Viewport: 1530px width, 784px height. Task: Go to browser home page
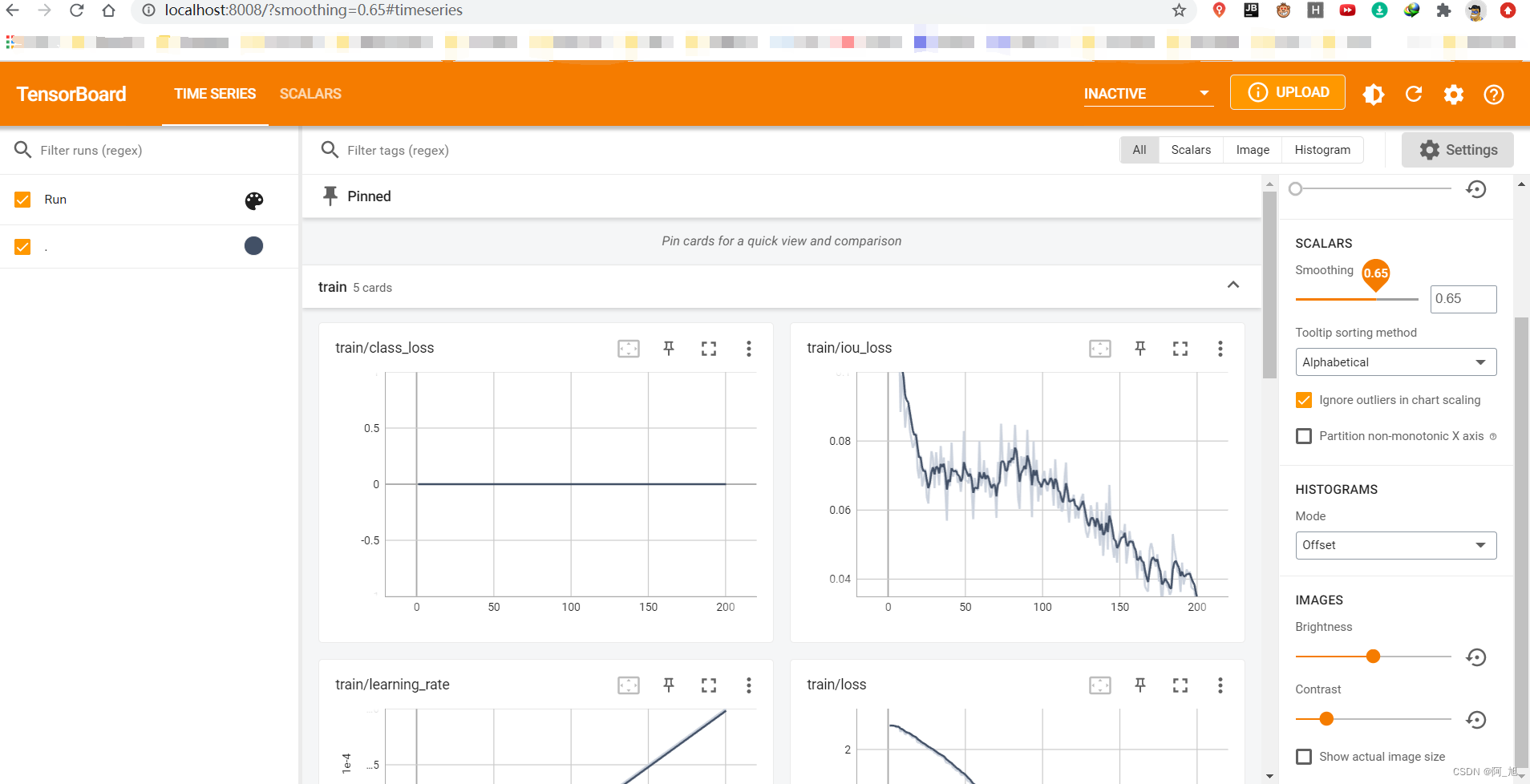coord(109,10)
